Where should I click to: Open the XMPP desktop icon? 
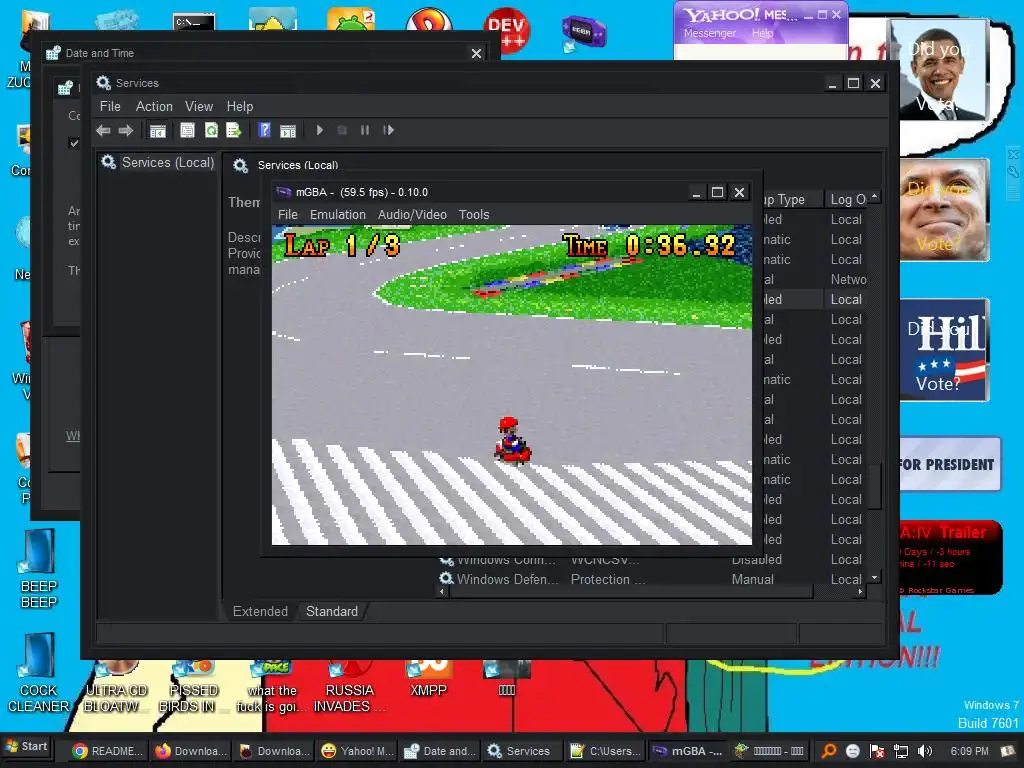click(x=428, y=679)
